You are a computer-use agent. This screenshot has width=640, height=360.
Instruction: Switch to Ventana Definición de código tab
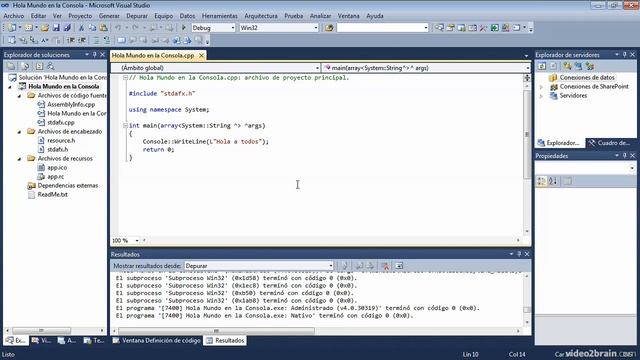tap(157, 340)
